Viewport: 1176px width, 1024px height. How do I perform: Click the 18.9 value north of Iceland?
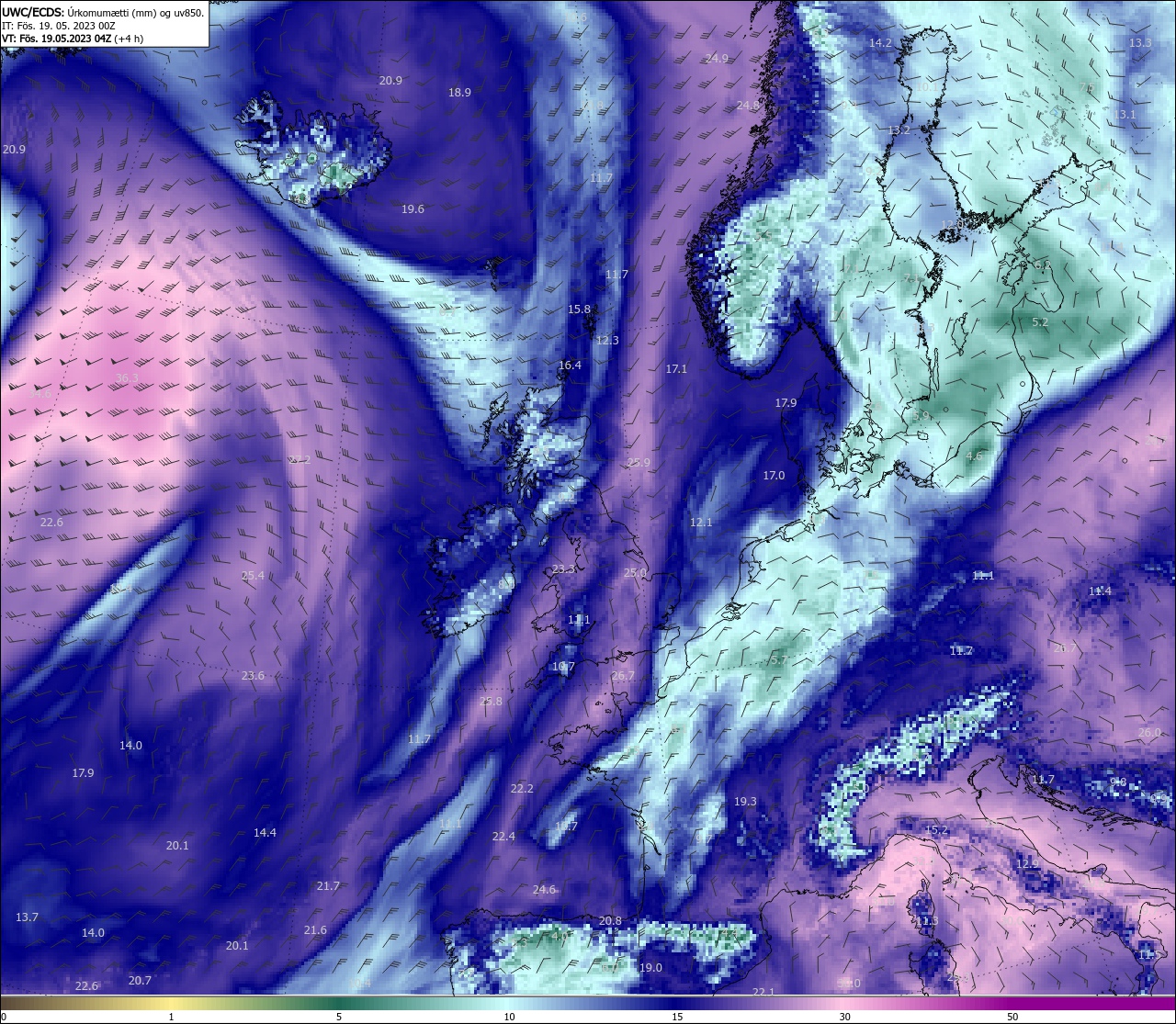click(x=459, y=93)
